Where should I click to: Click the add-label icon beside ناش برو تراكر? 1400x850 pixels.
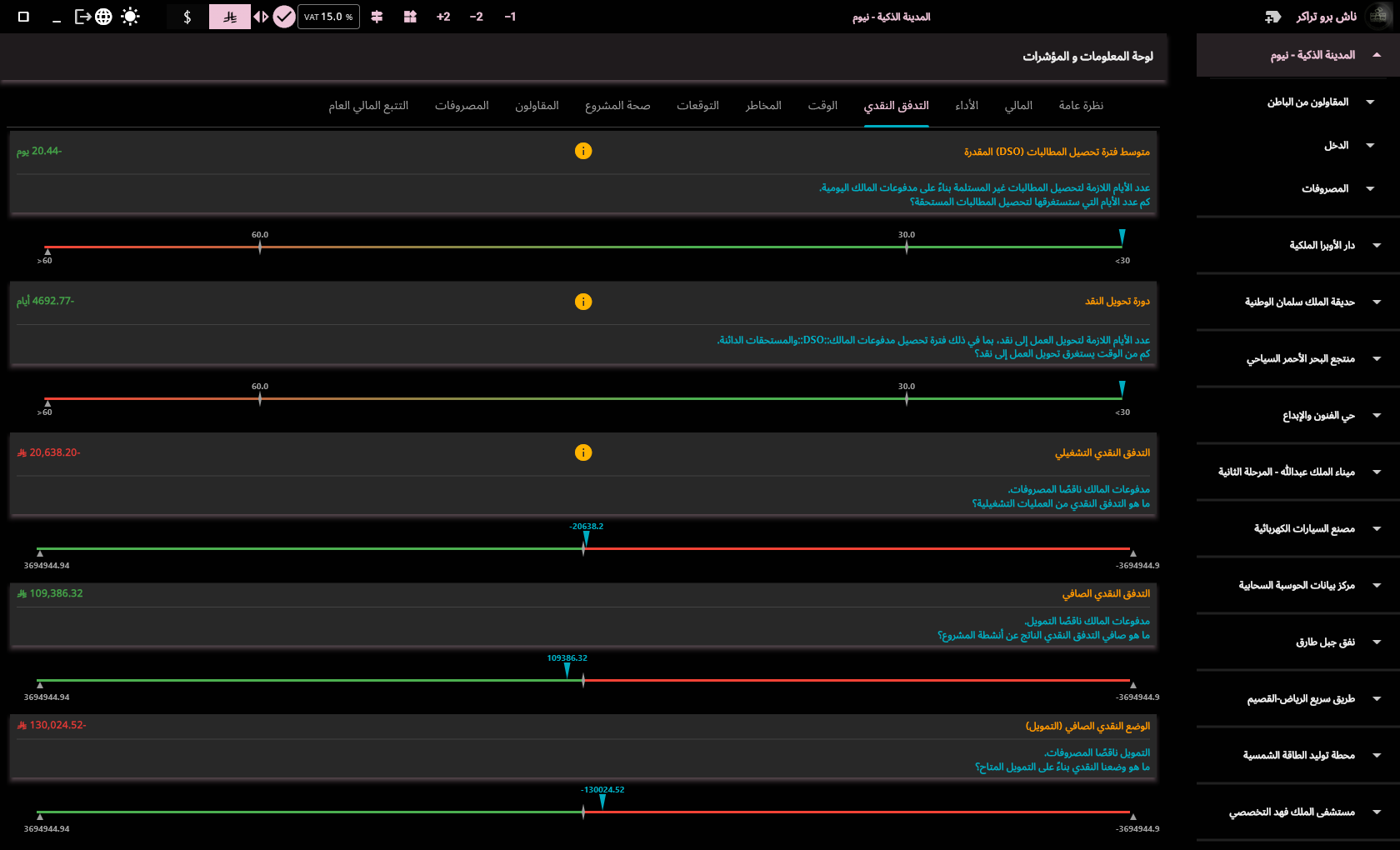1272,17
